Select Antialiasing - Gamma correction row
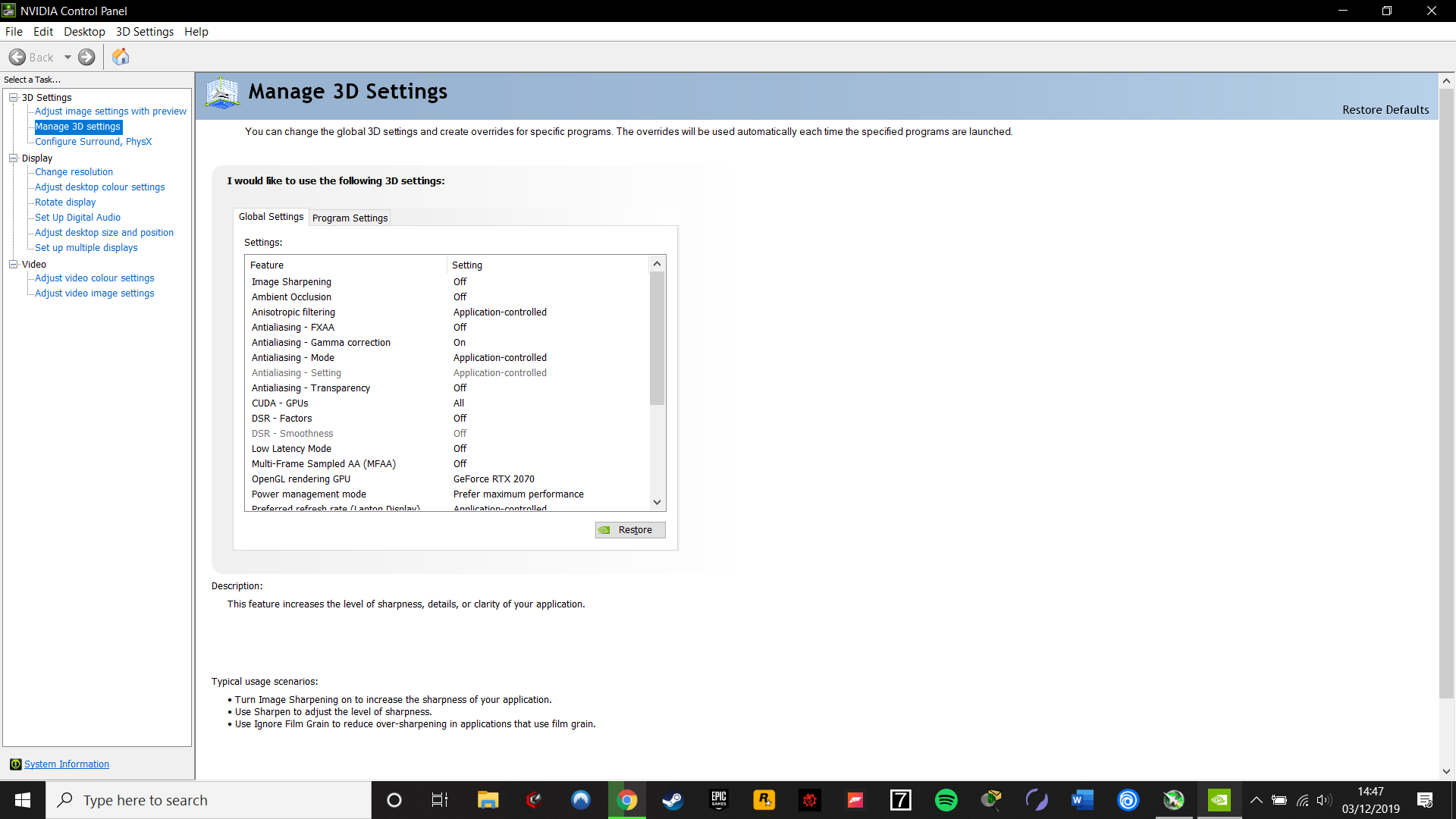 [x=447, y=343]
